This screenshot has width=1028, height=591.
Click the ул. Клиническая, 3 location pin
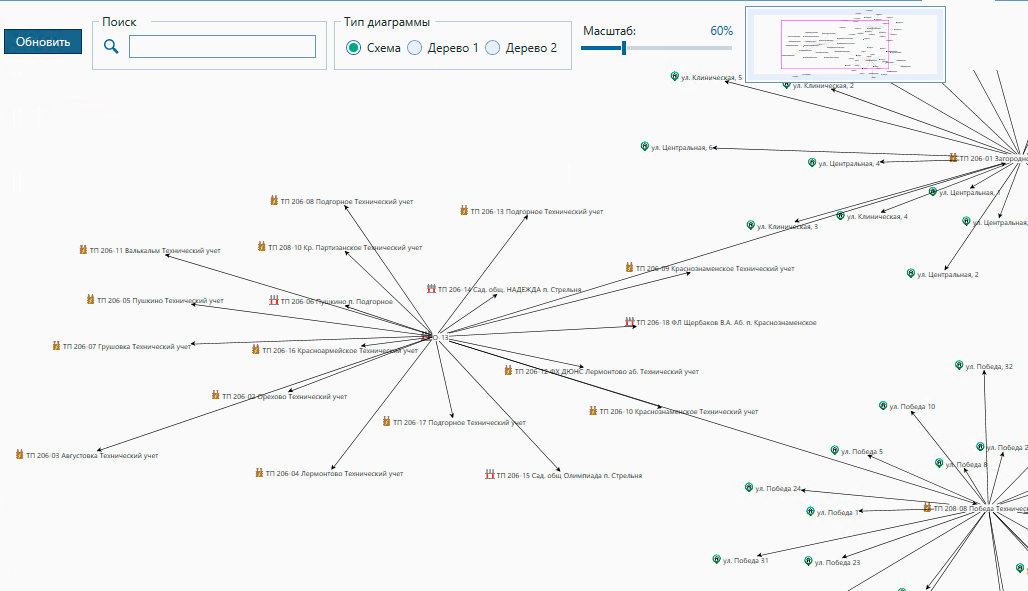751,226
